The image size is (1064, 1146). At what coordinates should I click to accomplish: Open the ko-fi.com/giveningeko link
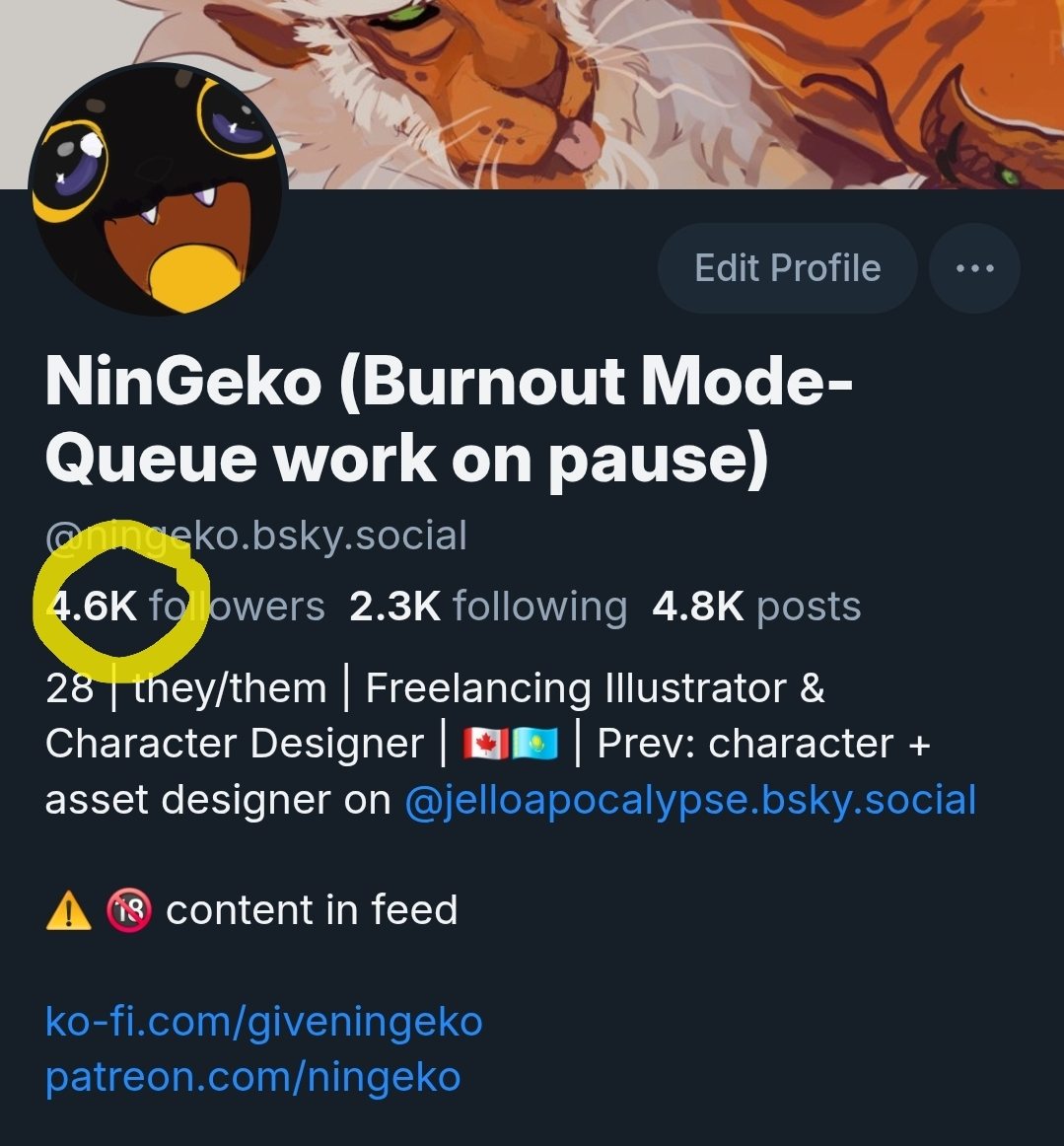click(x=264, y=1022)
